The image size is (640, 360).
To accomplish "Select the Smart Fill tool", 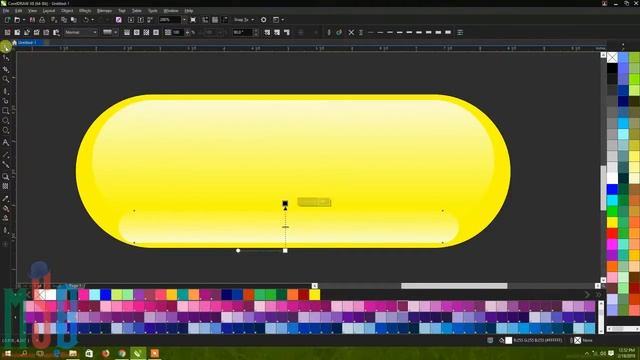I will (6, 218).
